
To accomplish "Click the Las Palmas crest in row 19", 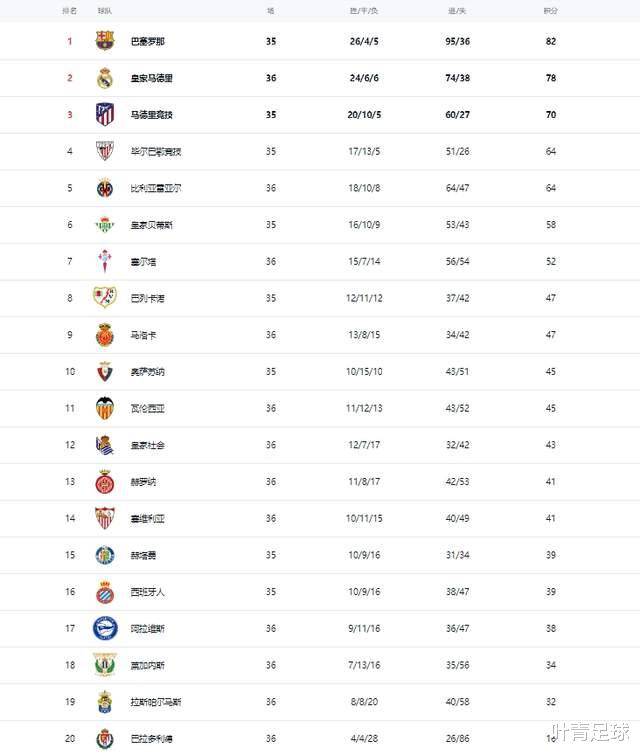I will [x=105, y=702].
